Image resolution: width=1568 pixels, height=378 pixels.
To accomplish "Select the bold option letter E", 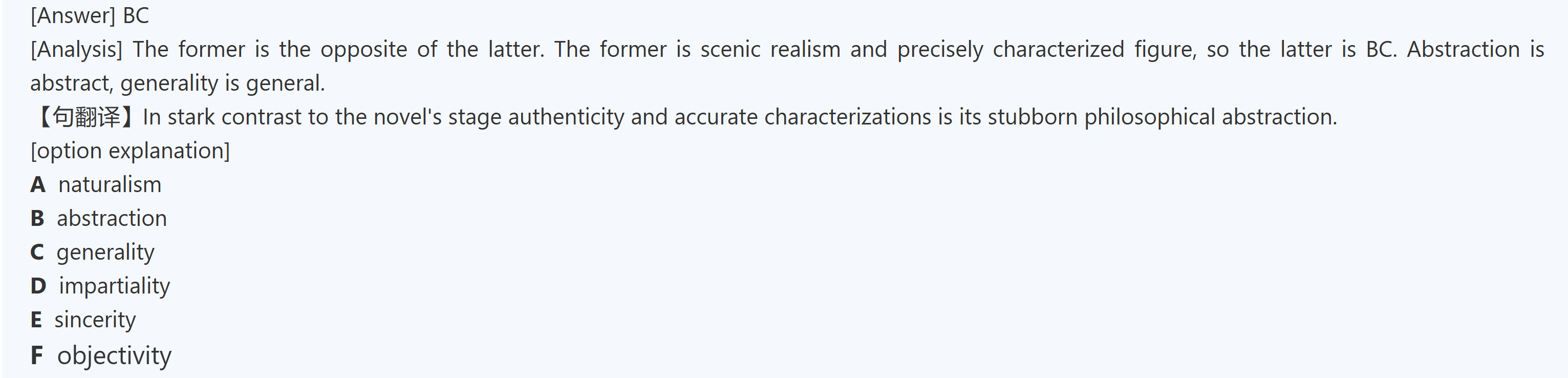I will coord(36,320).
